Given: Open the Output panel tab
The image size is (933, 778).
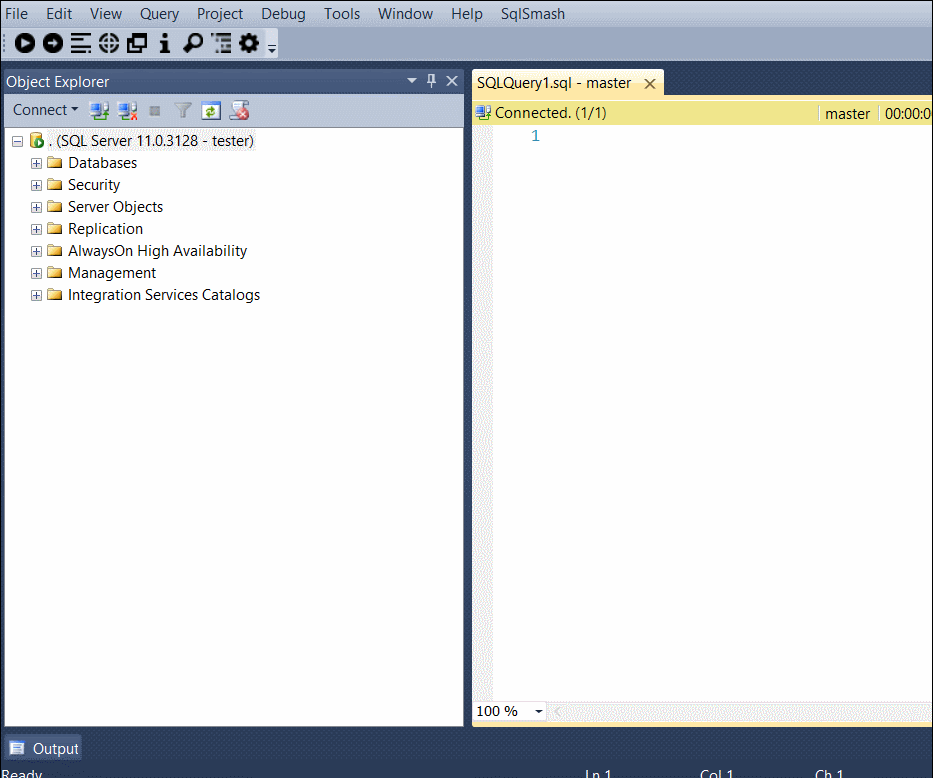Looking at the screenshot, I should [x=43, y=748].
